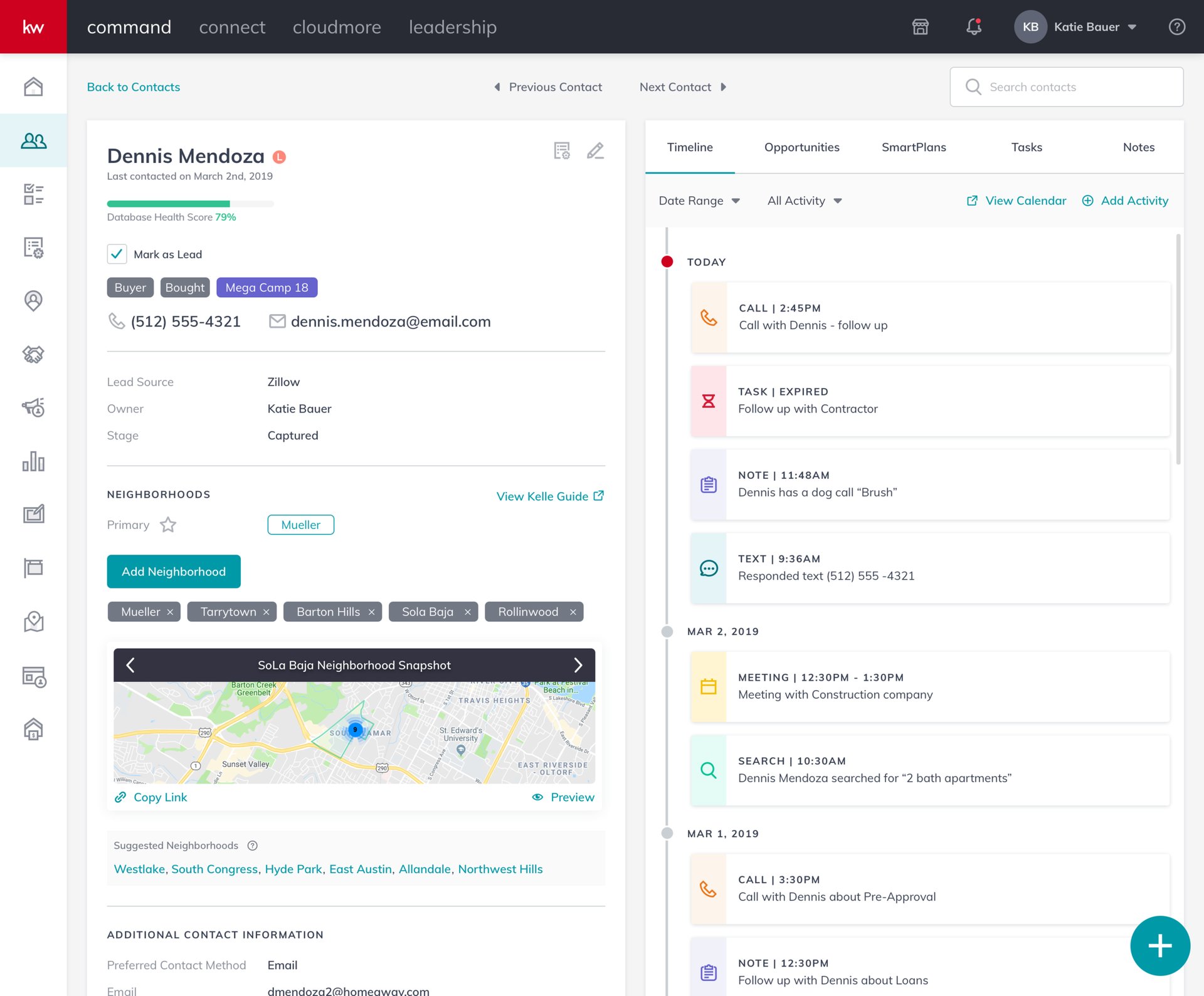Open the Contacts people sidebar icon
1204x996 pixels.
point(33,140)
